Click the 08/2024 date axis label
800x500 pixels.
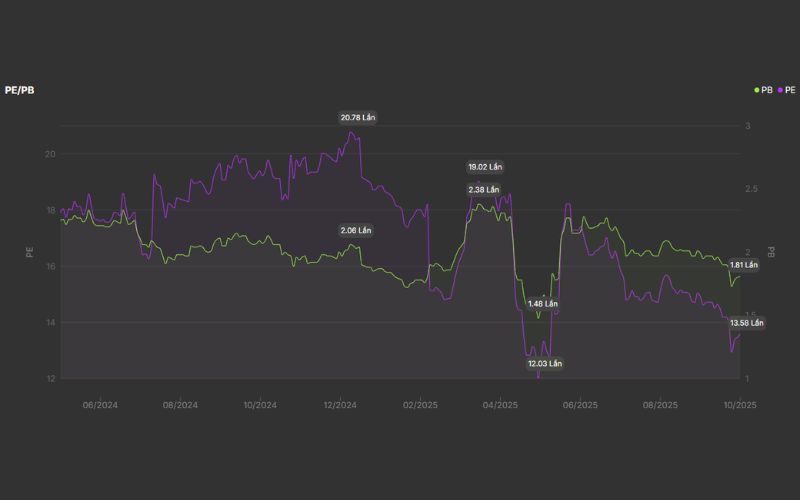coord(180,405)
